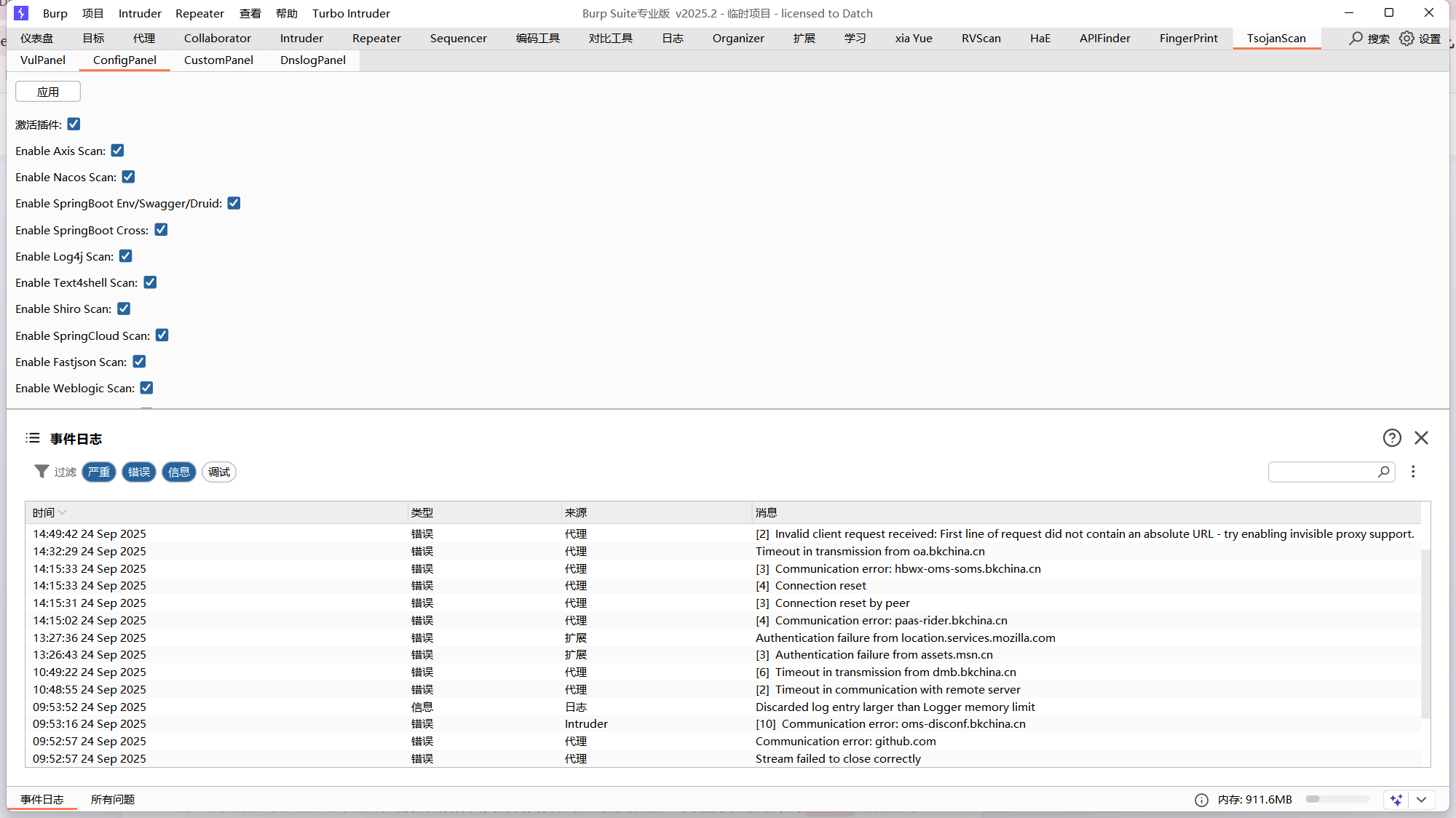The width and height of the screenshot is (1456, 818).
Task: Click the 应用 apply button
Action: pos(48,92)
